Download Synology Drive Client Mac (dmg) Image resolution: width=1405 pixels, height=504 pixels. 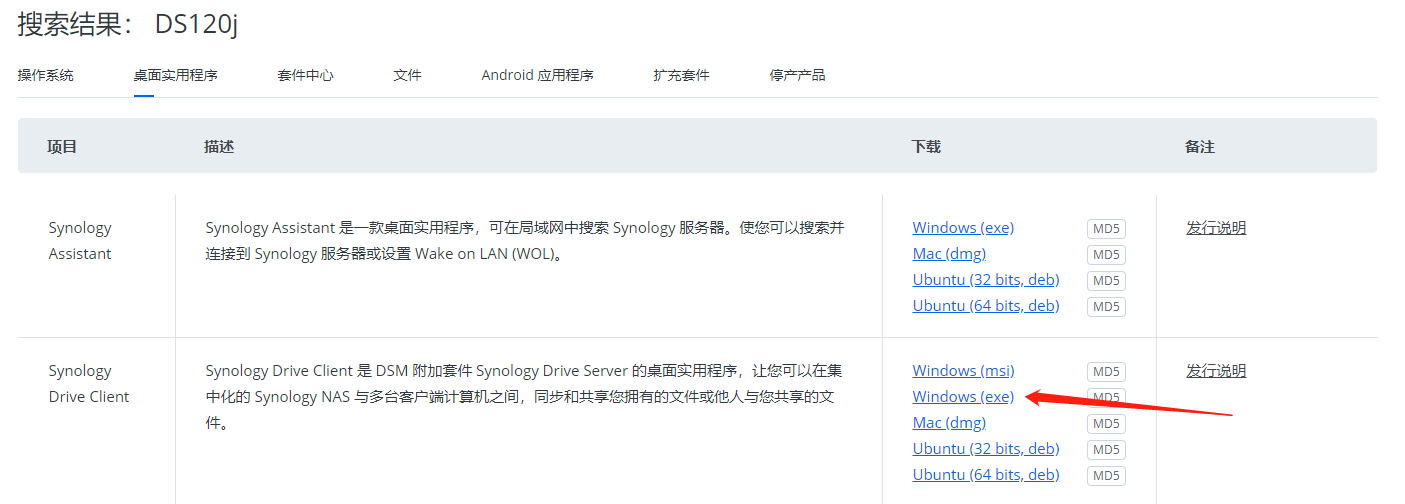(x=949, y=423)
